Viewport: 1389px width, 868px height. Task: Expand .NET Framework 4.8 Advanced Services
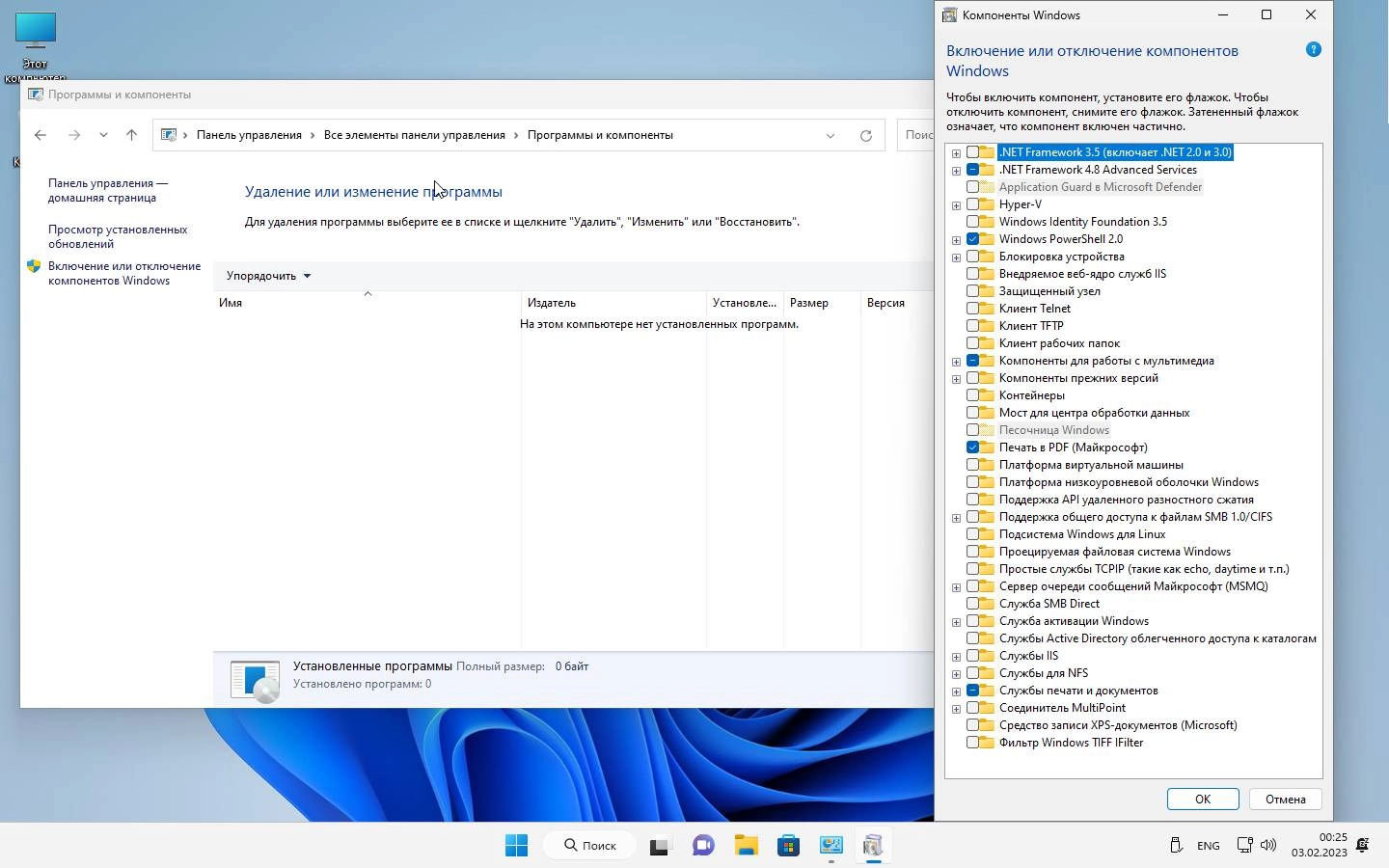pyautogui.click(x=956, y=170)
